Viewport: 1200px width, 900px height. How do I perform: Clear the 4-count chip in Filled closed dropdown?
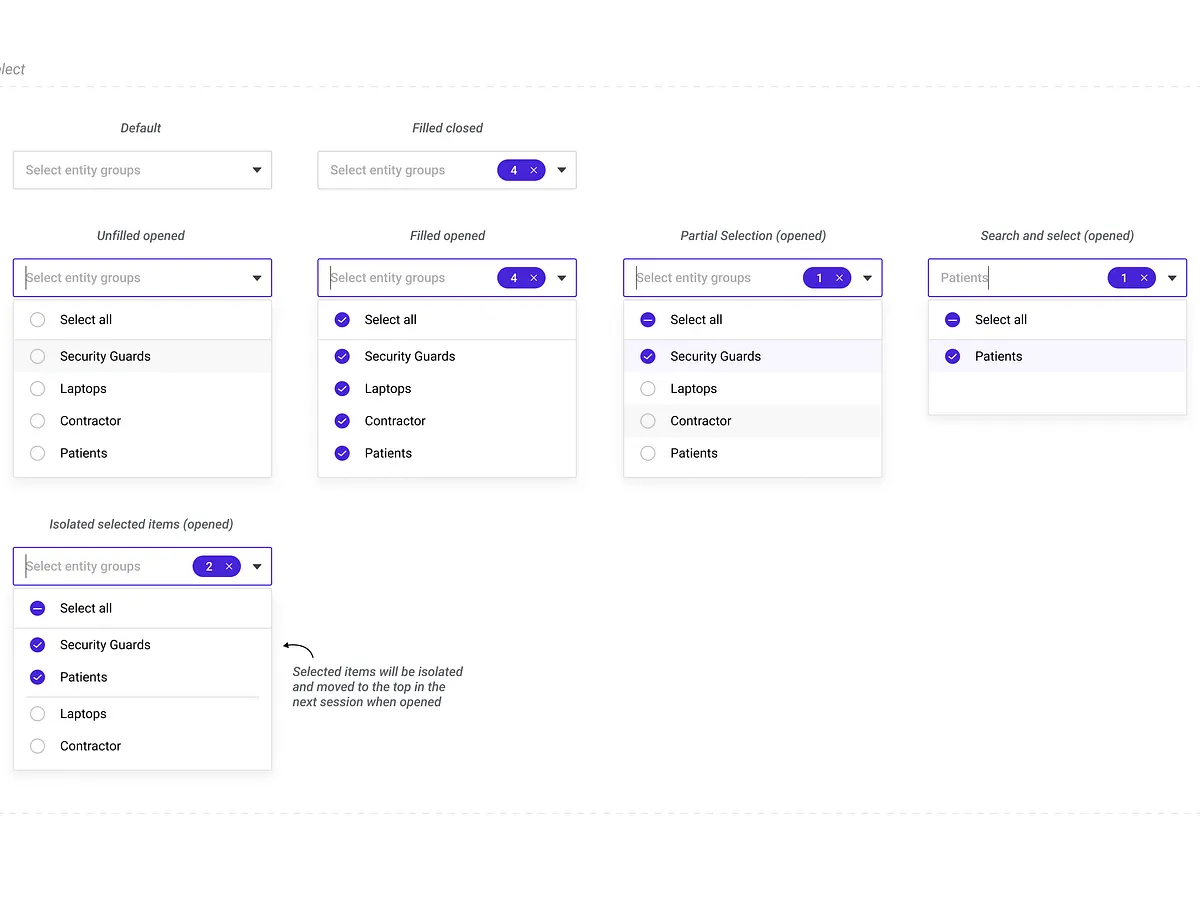pos(534,171)
